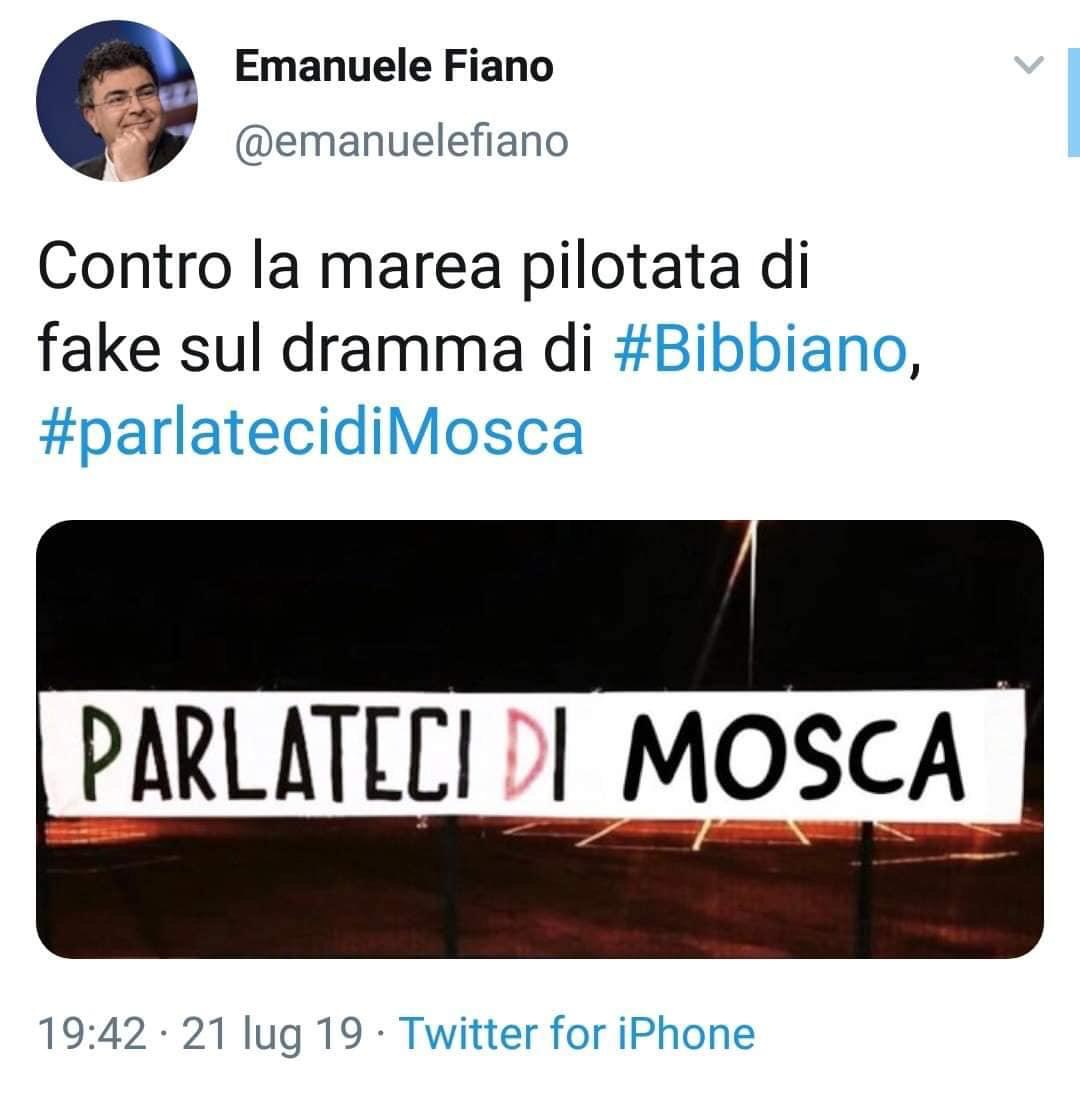This screenshot has width=1080, height=1093.
Task: Open the #parlatecidiMosca hashtag
Action: 311,432
